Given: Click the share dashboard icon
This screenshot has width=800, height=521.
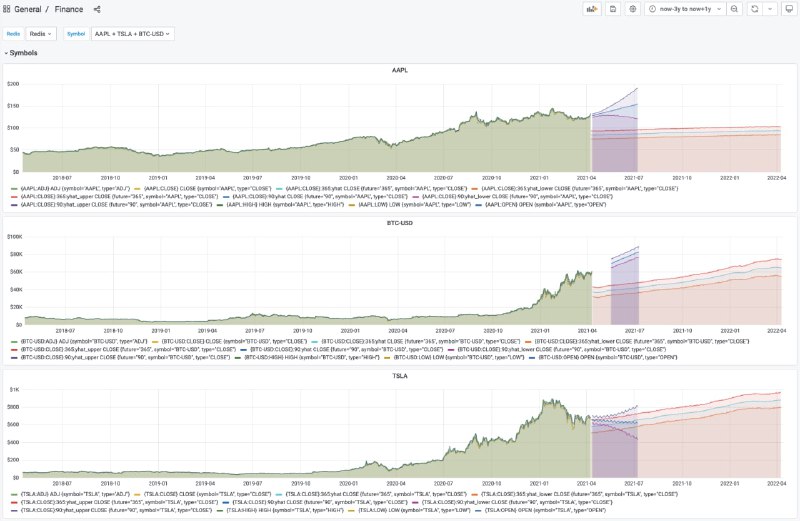Looking at the screenshot, I should pyautogui.click(x=97, y=9).
